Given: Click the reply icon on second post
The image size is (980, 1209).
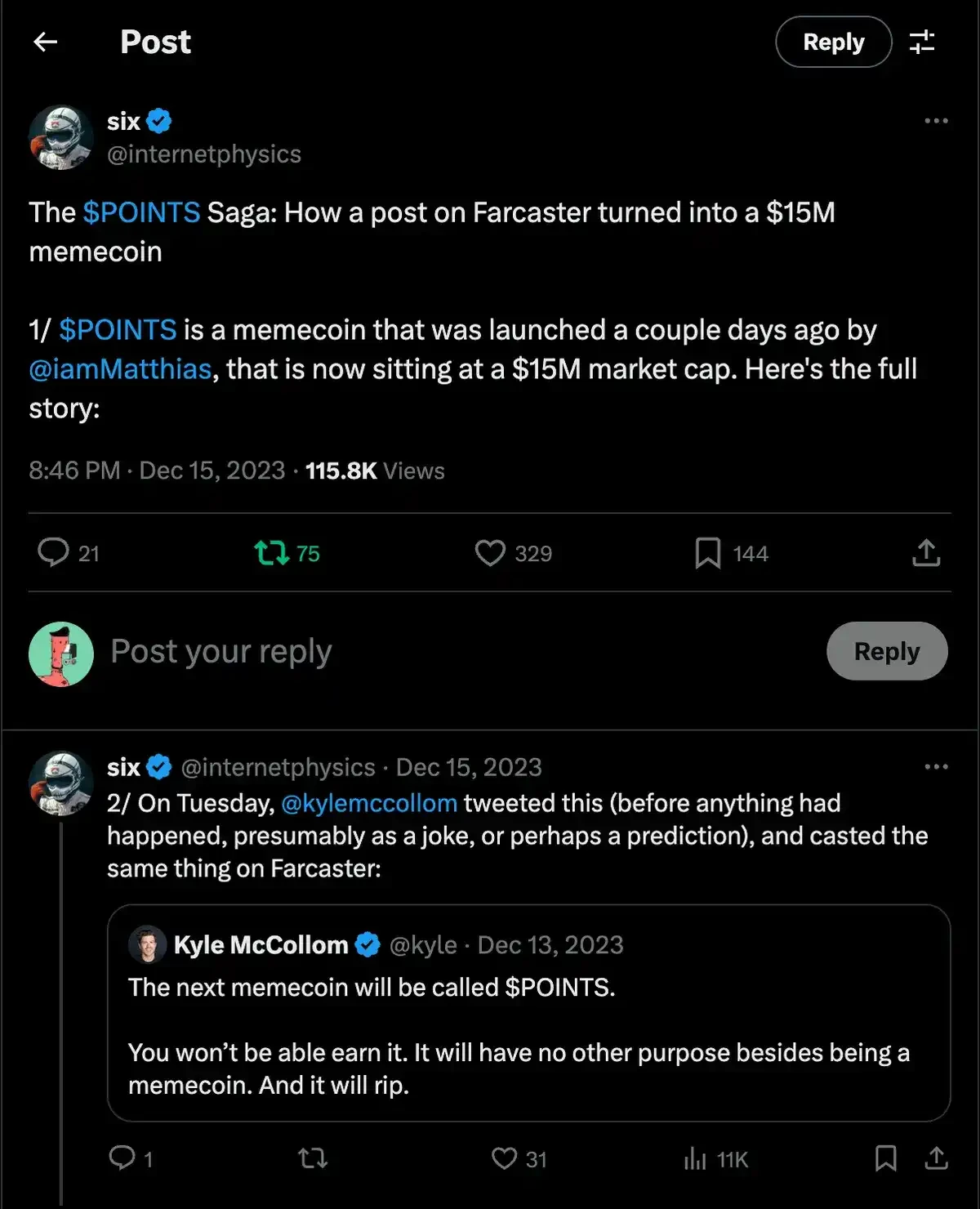Looking at the screenshot, I should point(122,1158).
